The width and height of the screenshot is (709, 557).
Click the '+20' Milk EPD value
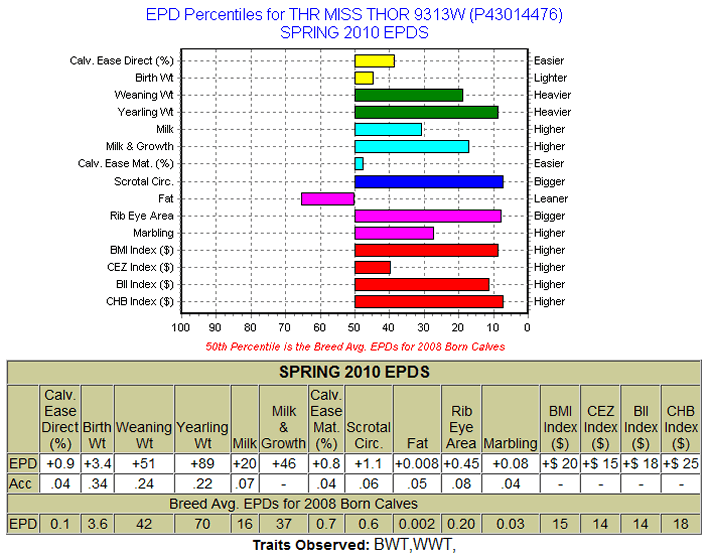click(245, 464)
